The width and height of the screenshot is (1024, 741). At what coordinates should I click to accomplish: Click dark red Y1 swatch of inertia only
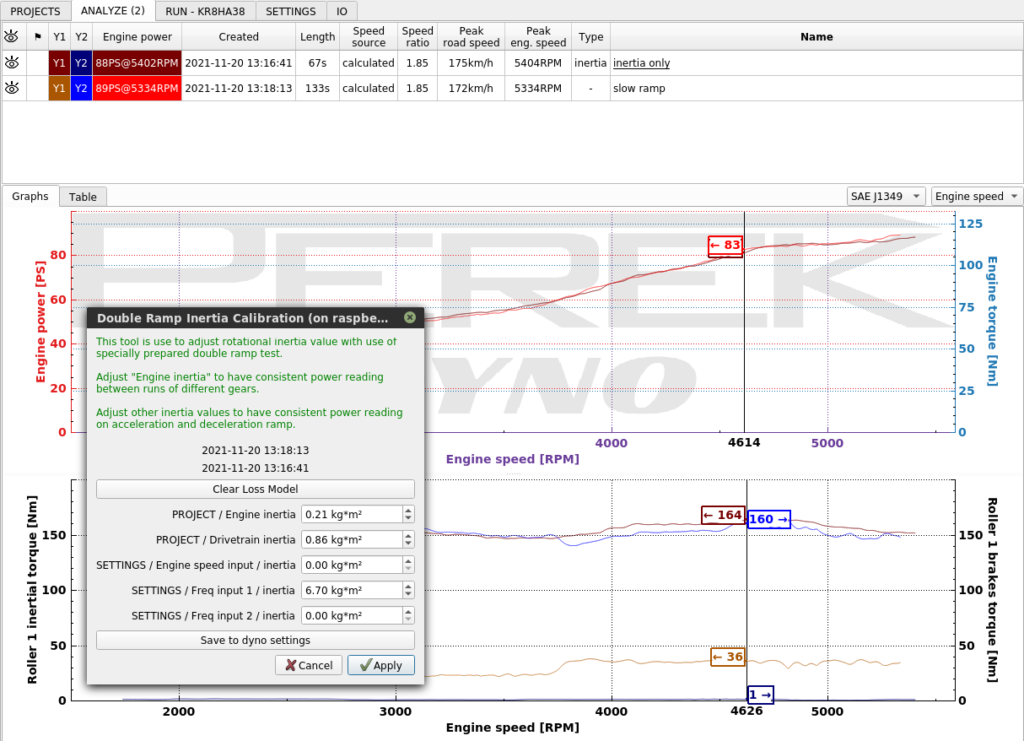point(59,63)
